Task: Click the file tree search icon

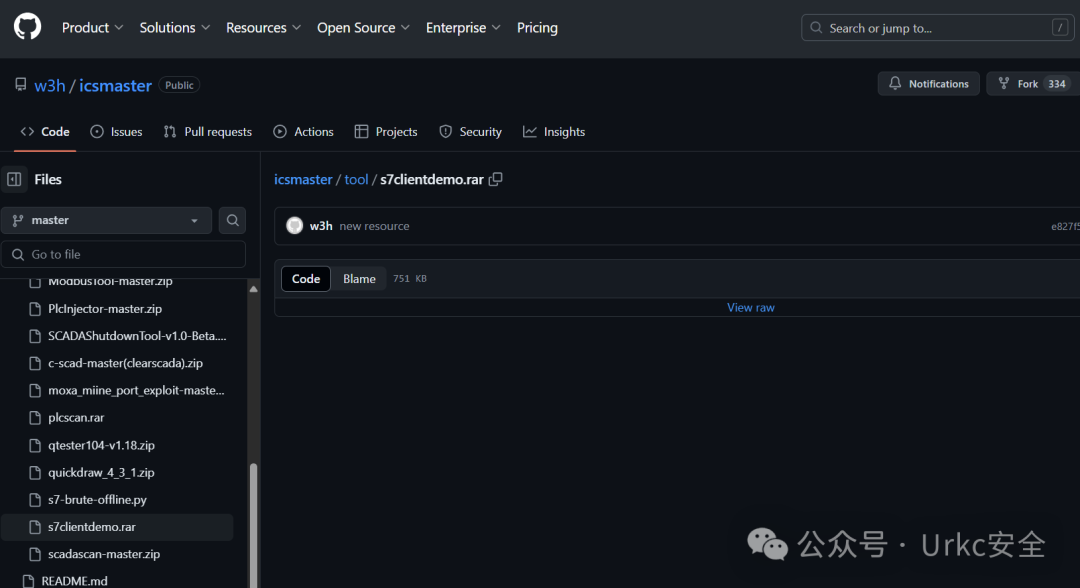Action: click(233, 220)
